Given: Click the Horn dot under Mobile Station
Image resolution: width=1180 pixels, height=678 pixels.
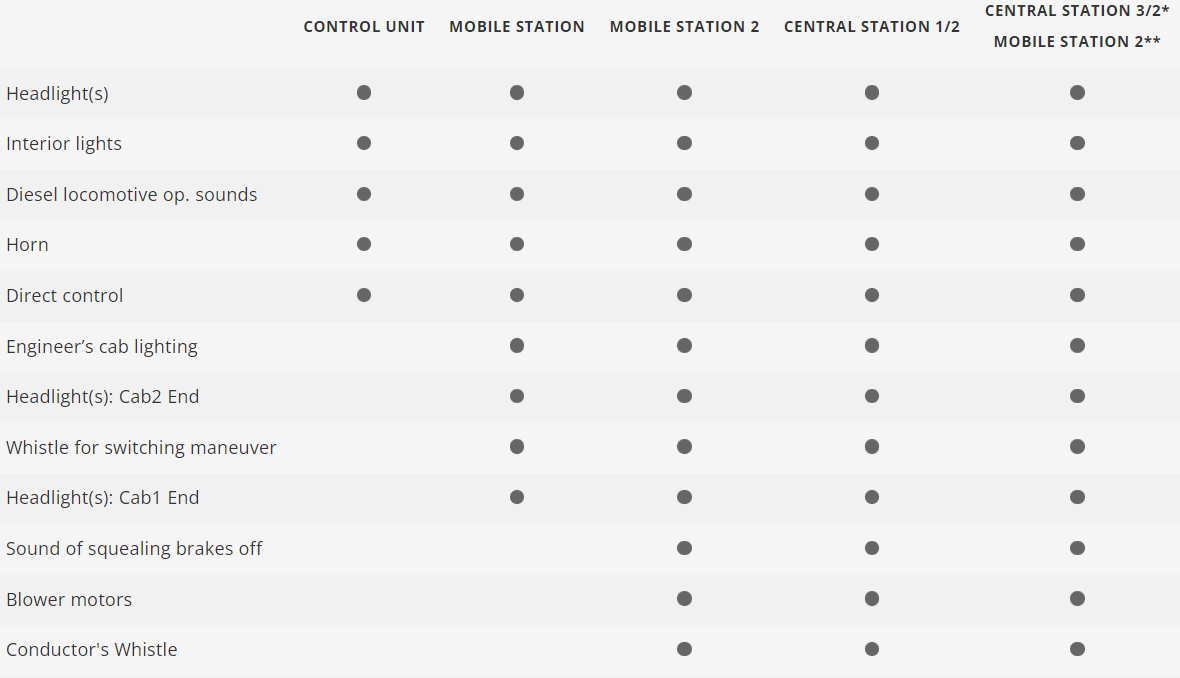Looking at the screenshot, I should pos(517,244).
